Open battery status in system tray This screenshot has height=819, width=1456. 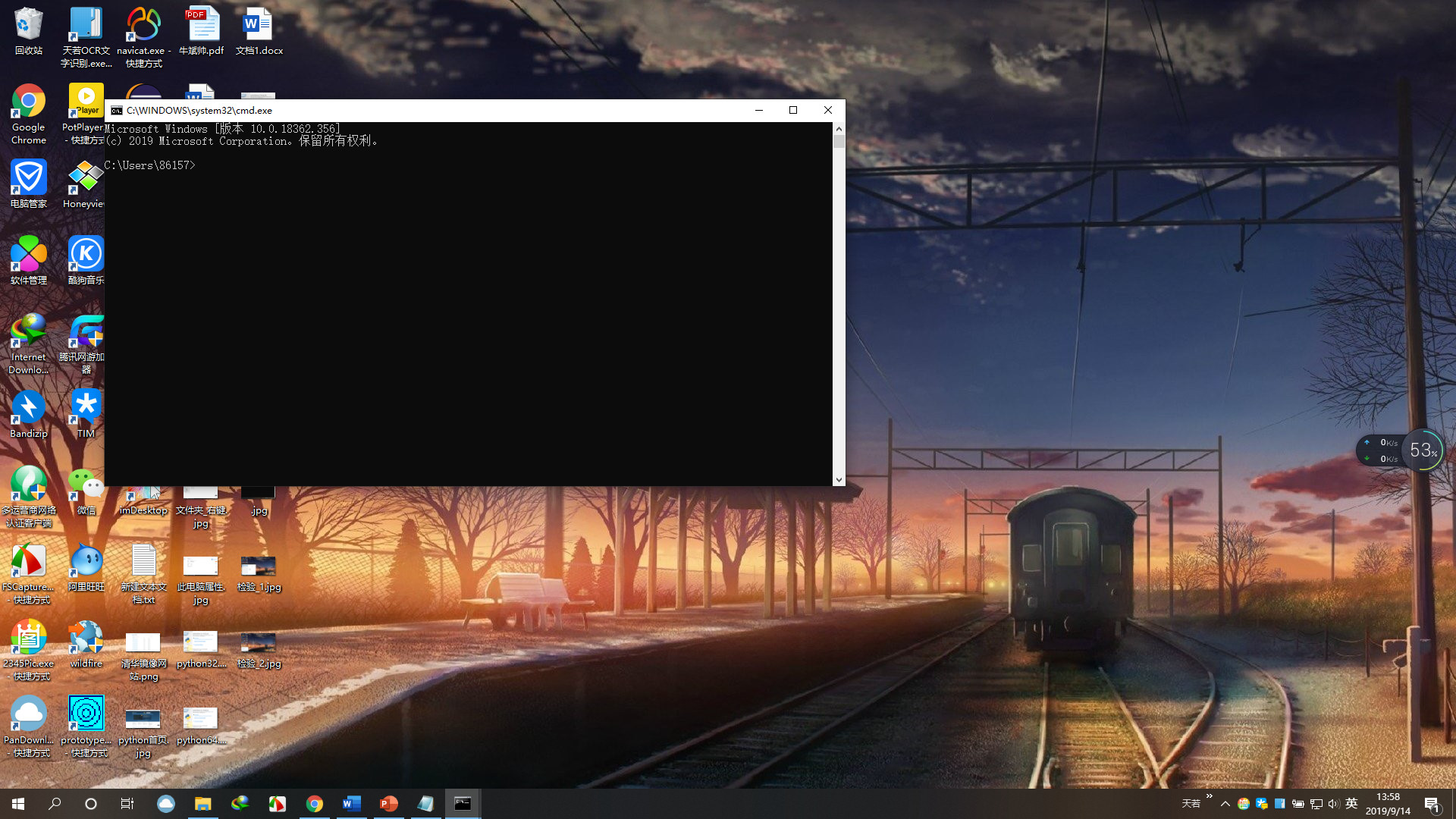(1298, 804)
